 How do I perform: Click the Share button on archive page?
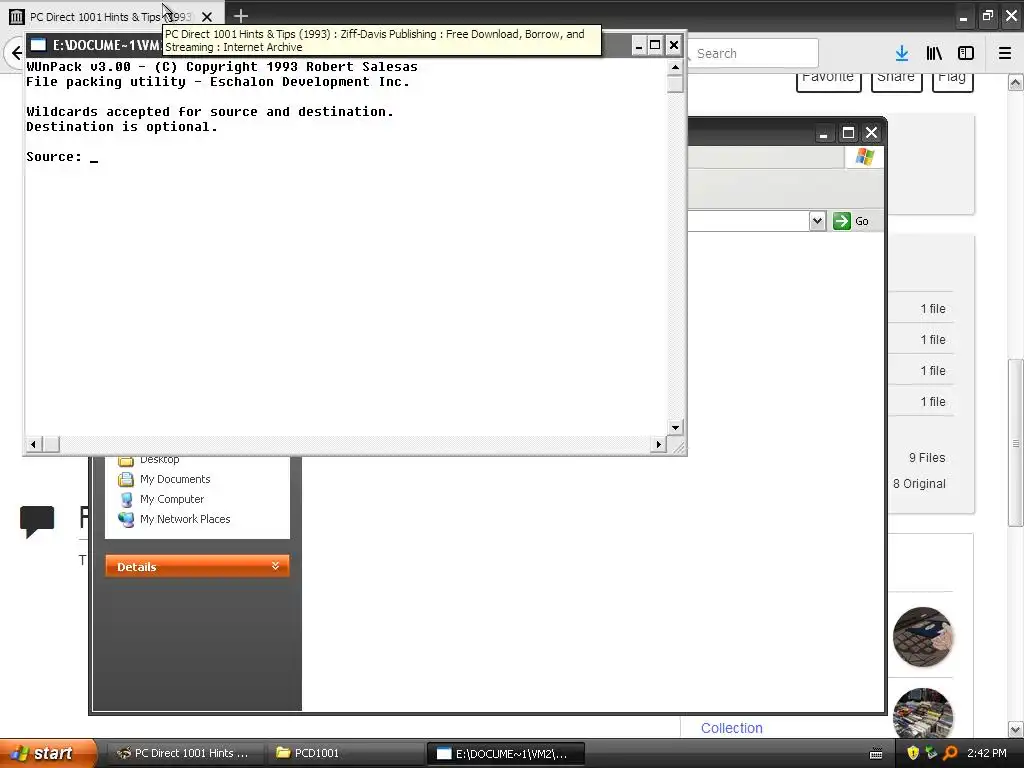[x=896, y=81]
